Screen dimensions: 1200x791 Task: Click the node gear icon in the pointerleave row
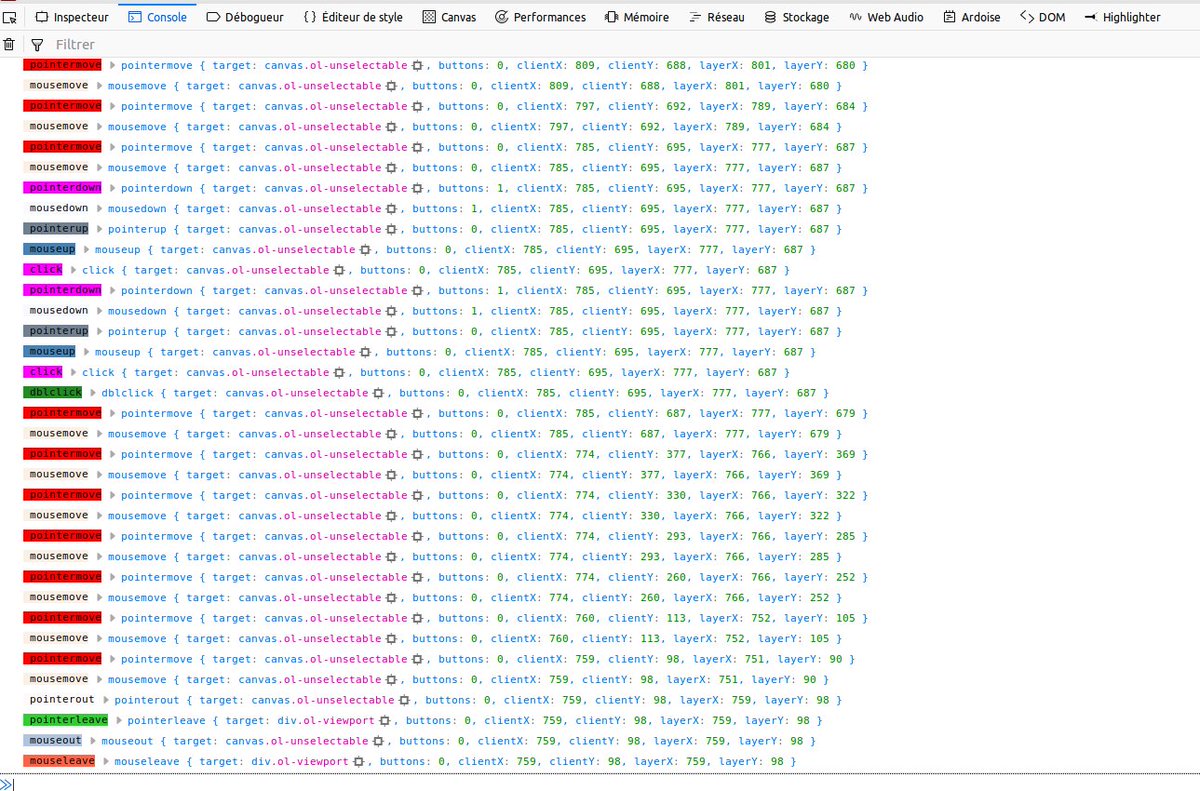click(384, 721)
